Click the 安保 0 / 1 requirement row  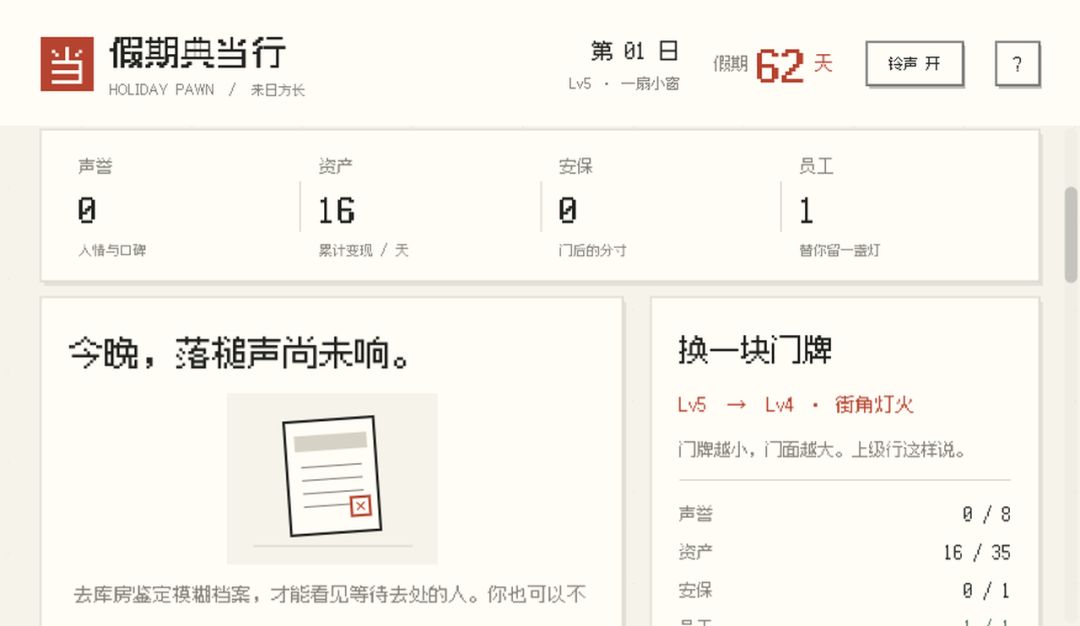(844, 590)
